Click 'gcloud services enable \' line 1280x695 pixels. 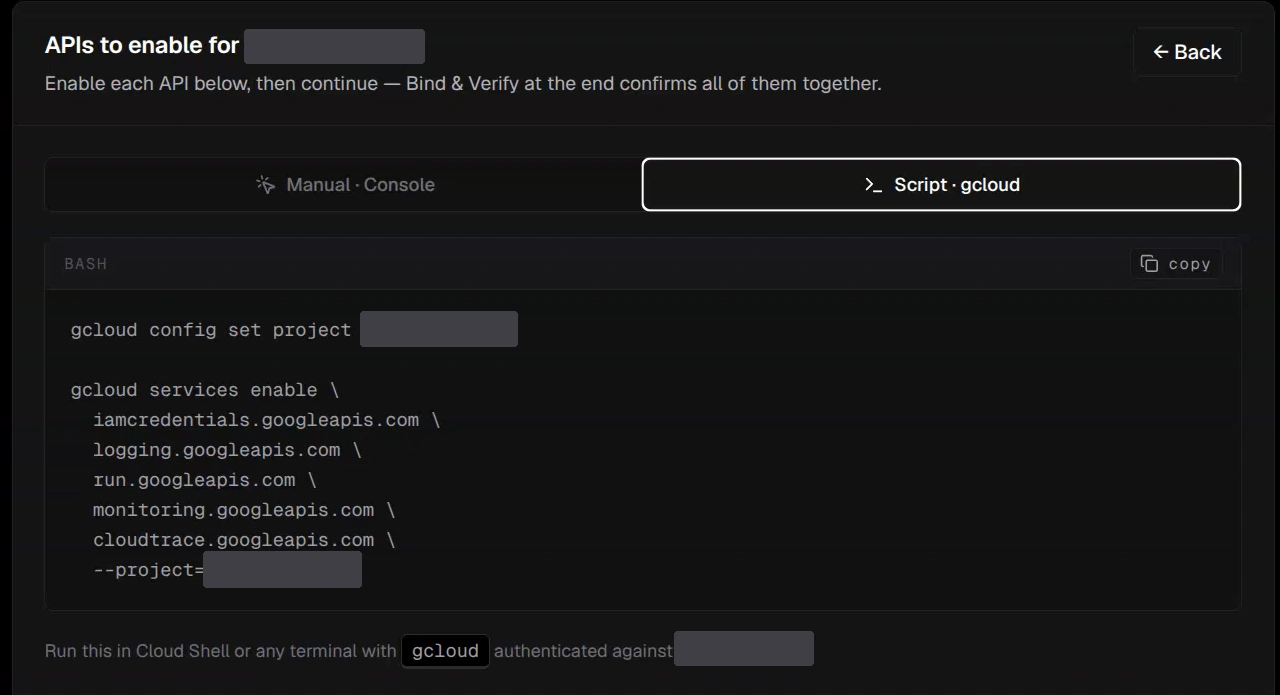205,390
